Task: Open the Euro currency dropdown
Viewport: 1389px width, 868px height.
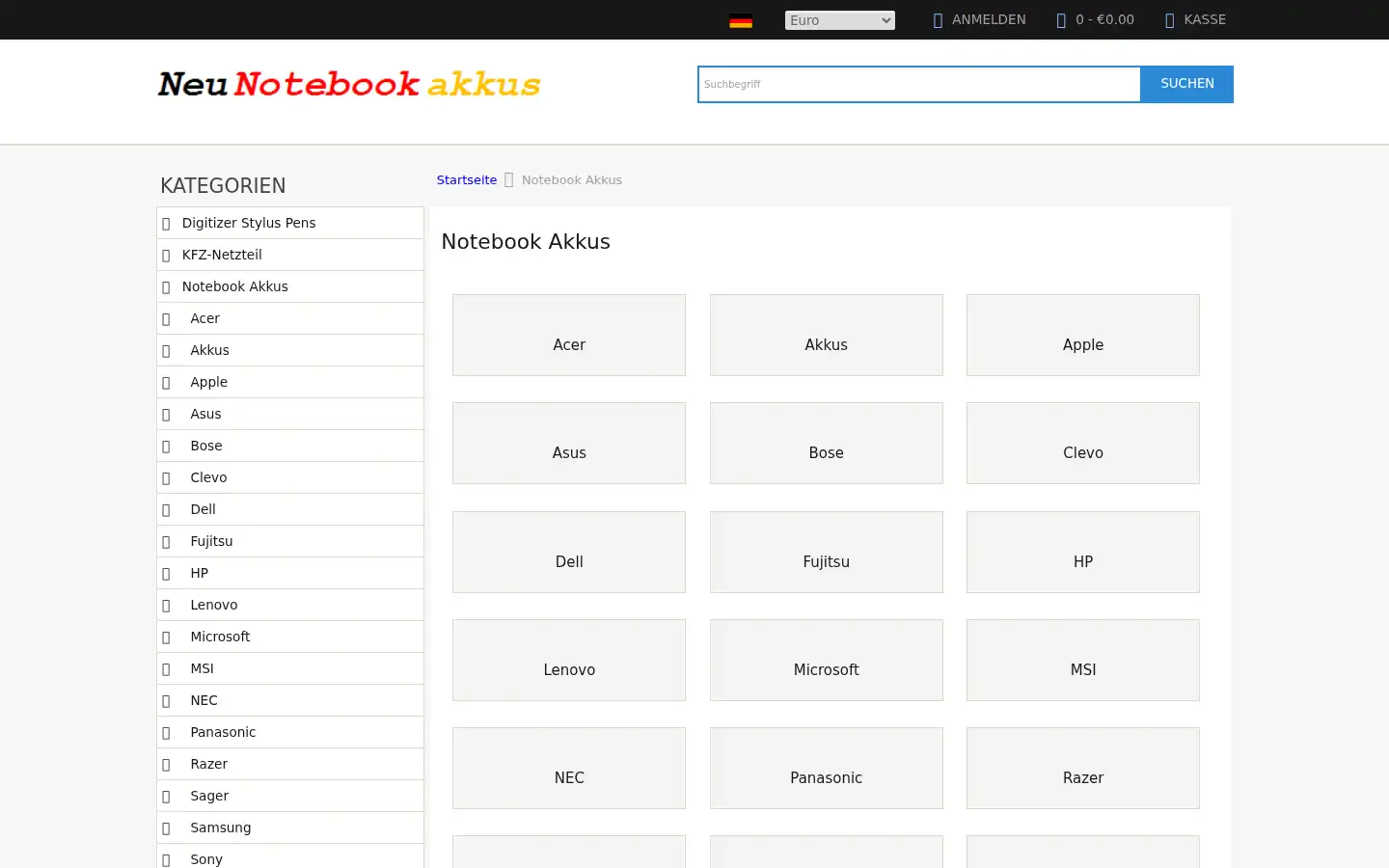Action: point(839,20)
